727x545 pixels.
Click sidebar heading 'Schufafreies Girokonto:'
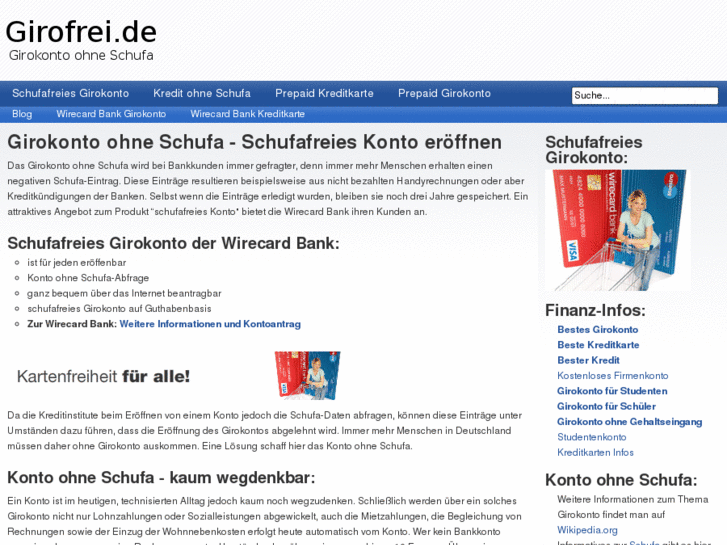point(594,149)
